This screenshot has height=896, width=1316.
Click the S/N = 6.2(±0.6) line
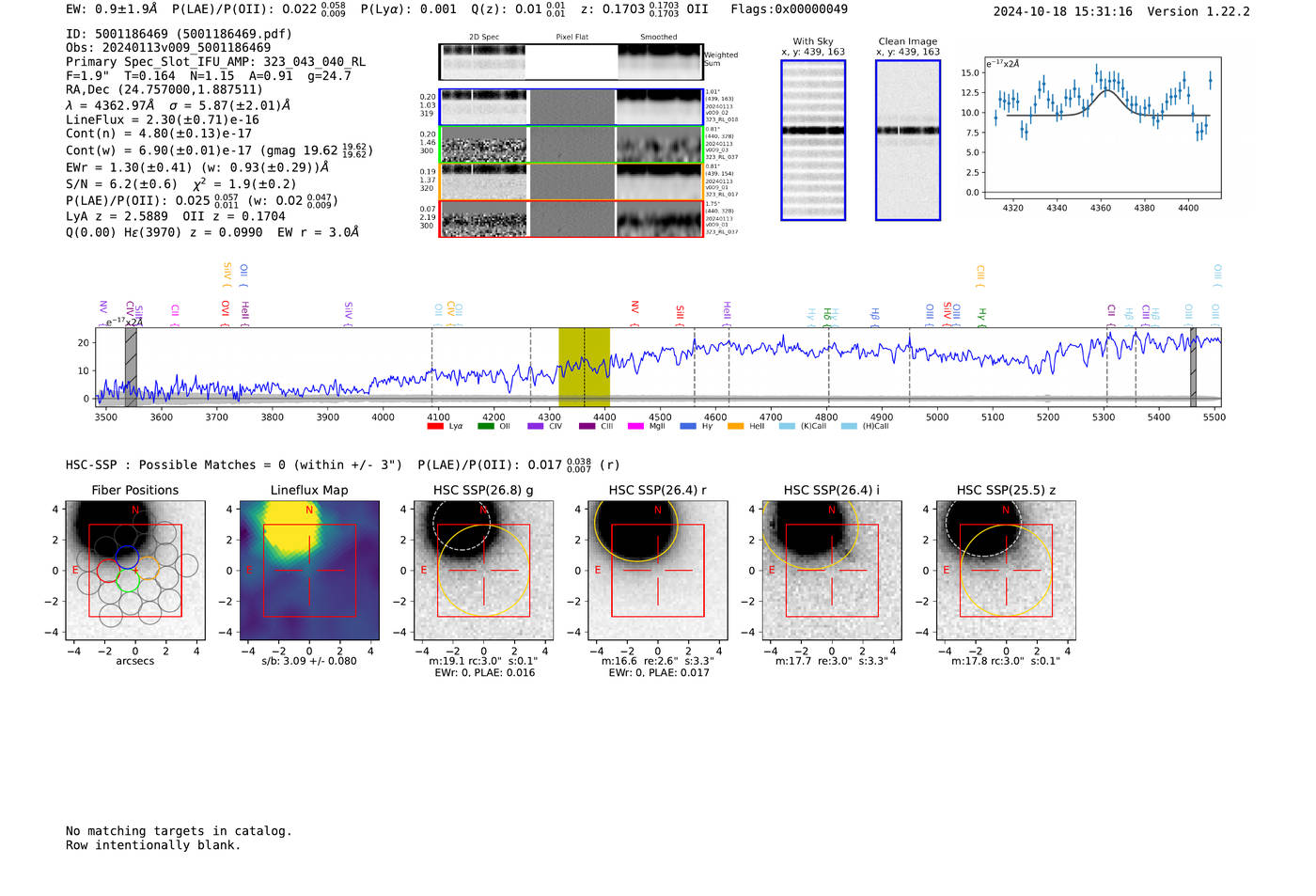tap(180, 184)
